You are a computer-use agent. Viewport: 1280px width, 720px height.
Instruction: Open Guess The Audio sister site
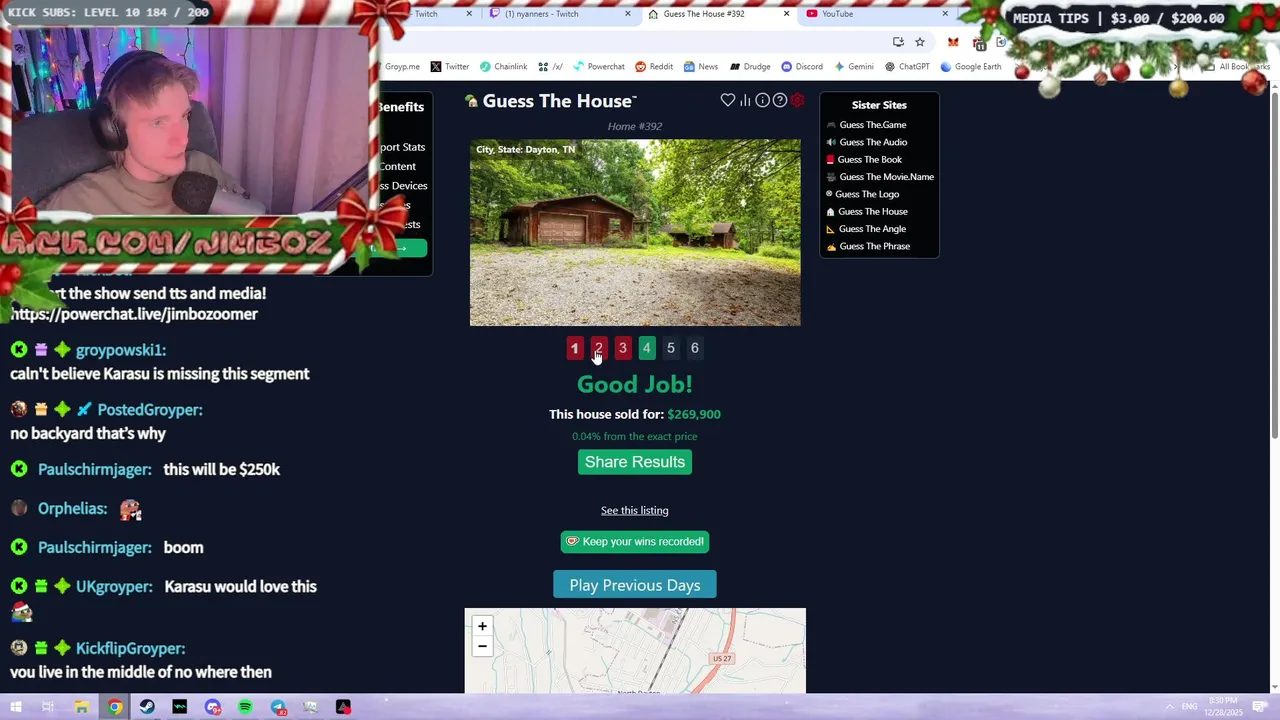(873, 142)
